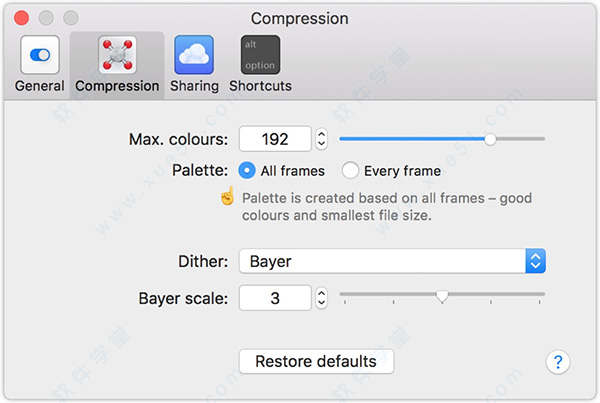Screen dimensions: 600x403
Task: Open the Shortcuts alt-option icon
Action: (x=260, y=55)
